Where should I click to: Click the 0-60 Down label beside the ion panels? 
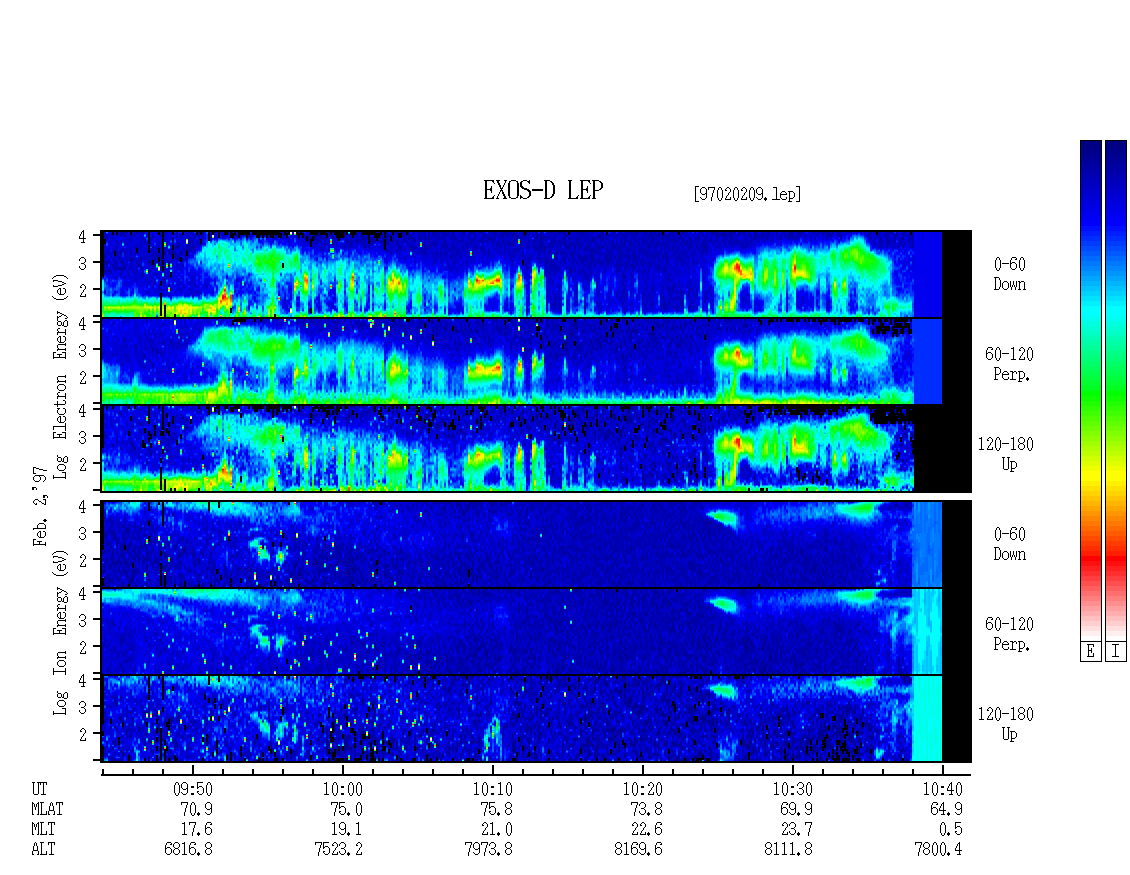pyautogui.click(x=1009, y=544)
